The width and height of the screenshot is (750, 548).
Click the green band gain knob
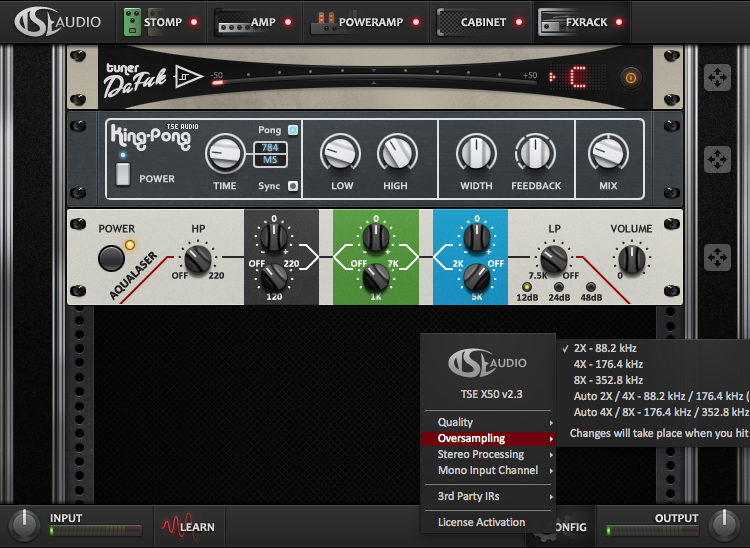(x=376, y=237)
